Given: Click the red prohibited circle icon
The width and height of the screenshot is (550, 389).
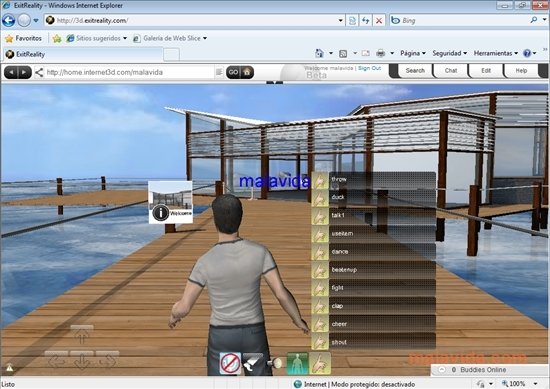Looking at the screenshot, I should coord(230,364).
